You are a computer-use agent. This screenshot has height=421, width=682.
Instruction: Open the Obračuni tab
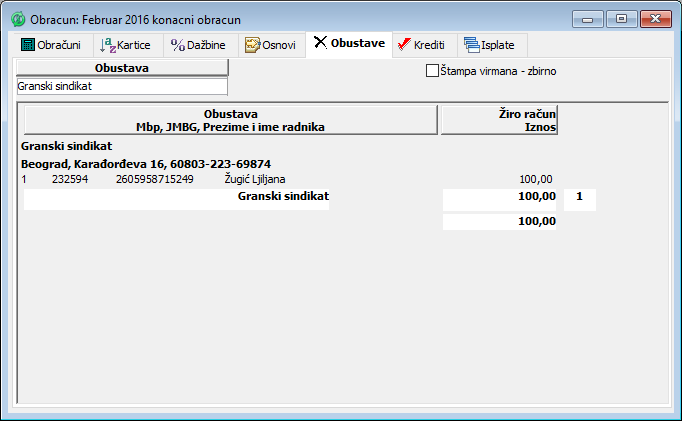[x=53, y=45]
